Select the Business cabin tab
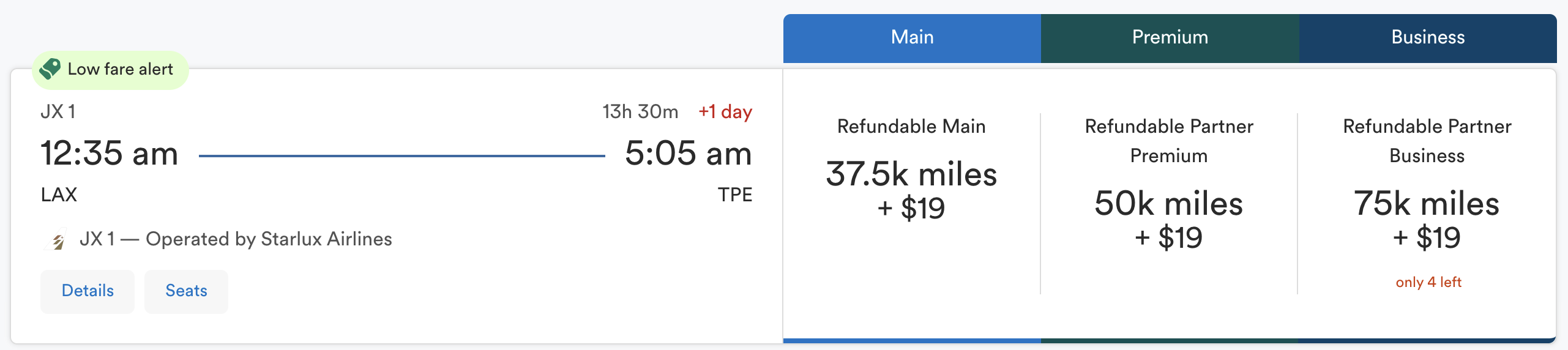 1427,38
